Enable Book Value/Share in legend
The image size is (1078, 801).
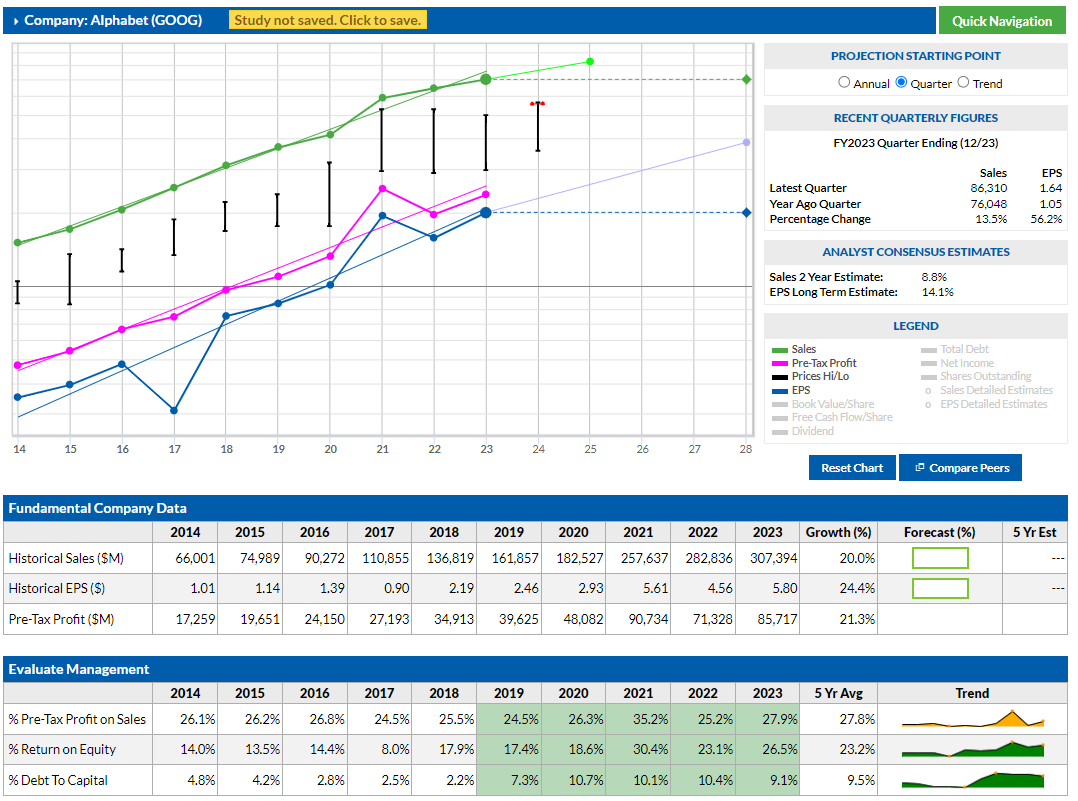coord(824,404)
